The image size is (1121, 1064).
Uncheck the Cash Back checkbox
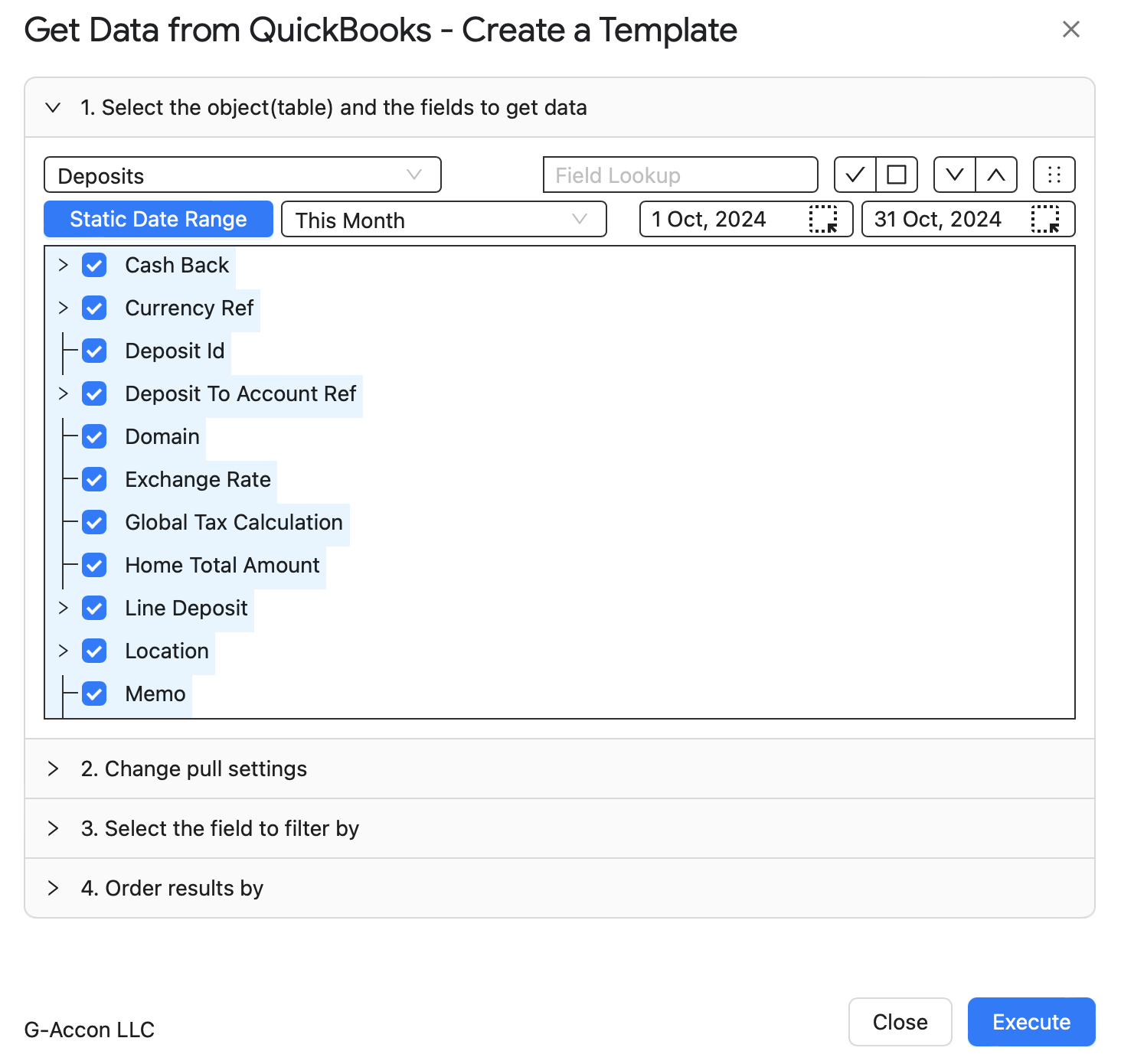[94, 265]
